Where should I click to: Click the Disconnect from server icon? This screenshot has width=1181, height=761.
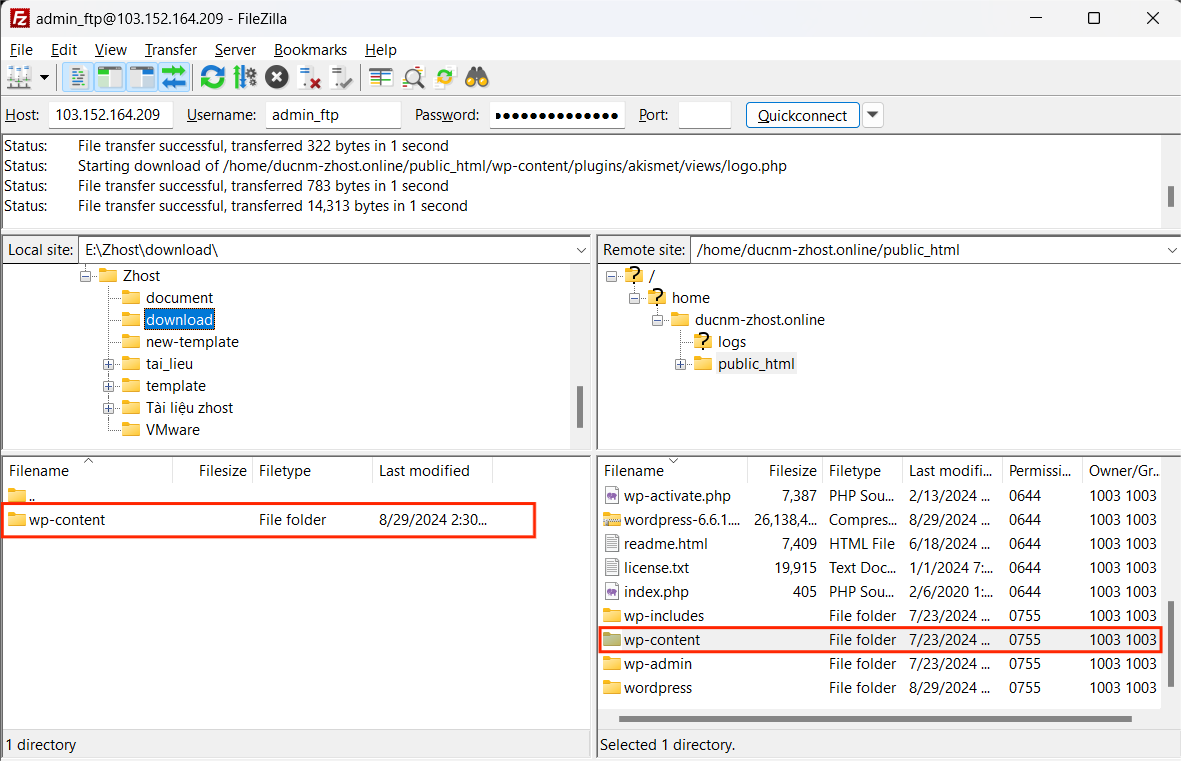pos(310,77)
